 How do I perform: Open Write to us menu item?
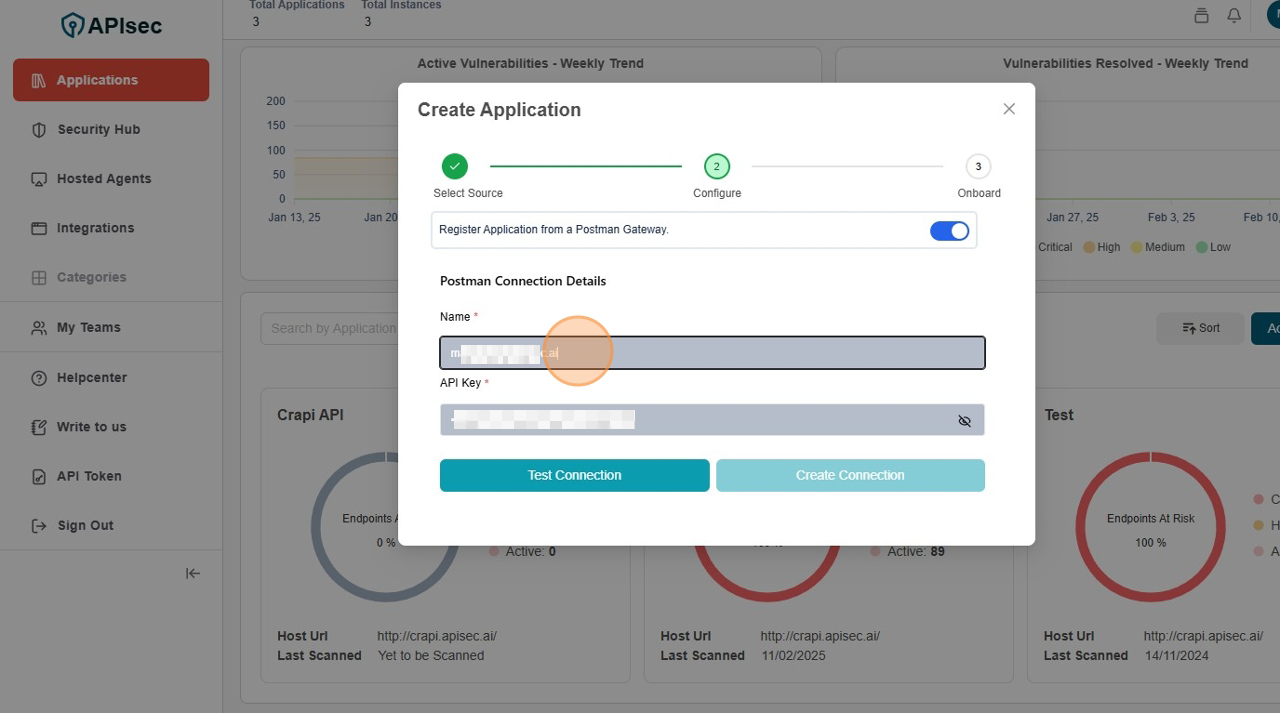pyautogui.click(x=91, y=427)
